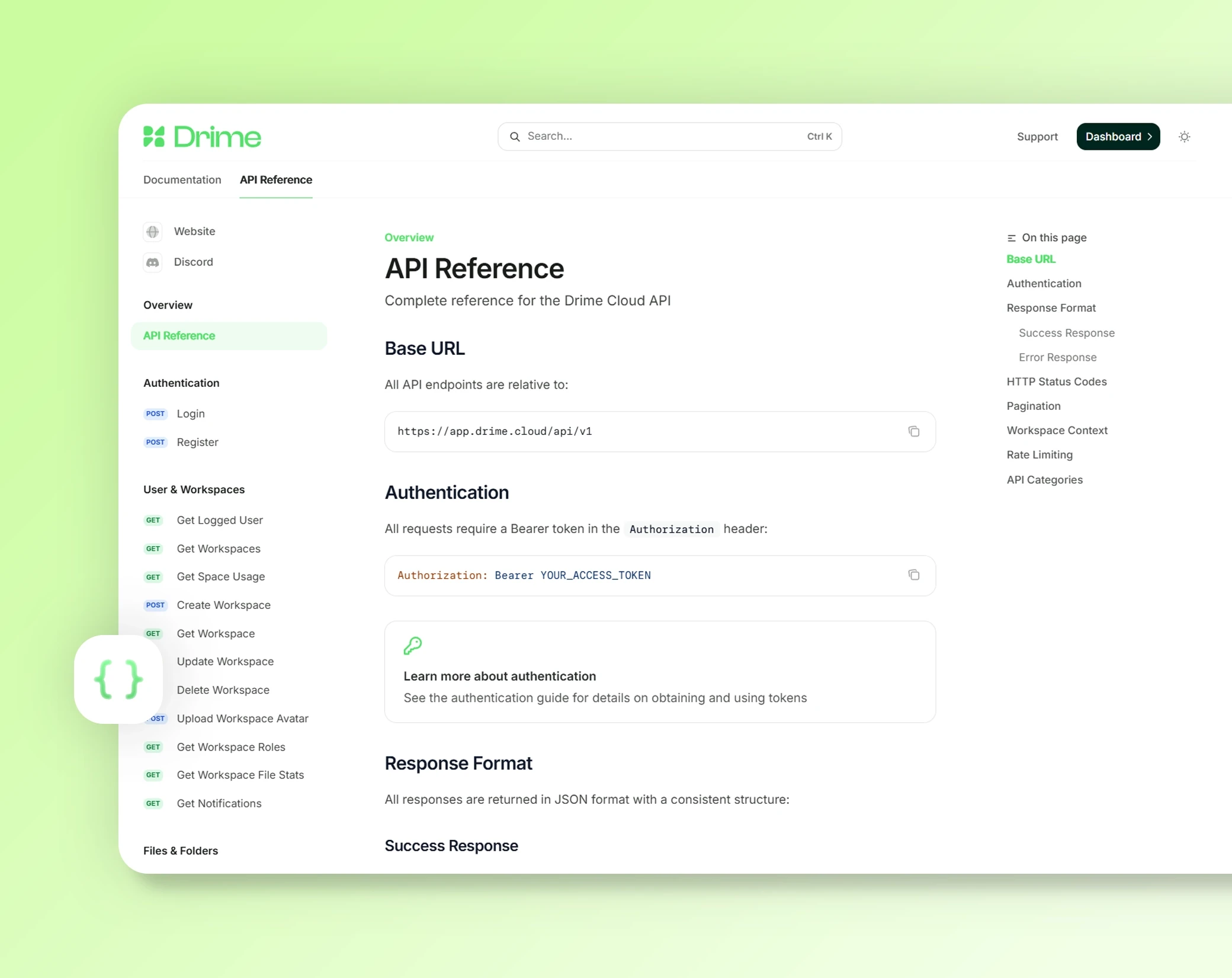Screen dimensions: 1232x978
Task: Open the Login endpoint page
Action: [191, 413]
